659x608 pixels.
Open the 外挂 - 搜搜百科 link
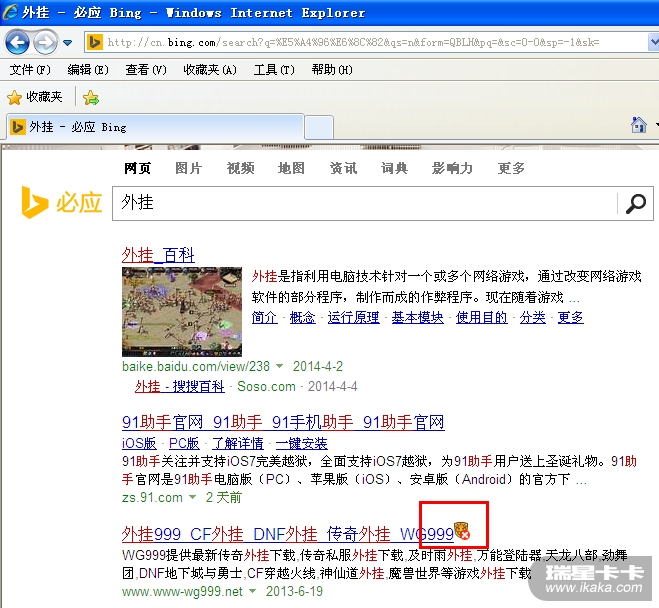tap(179, 386)
